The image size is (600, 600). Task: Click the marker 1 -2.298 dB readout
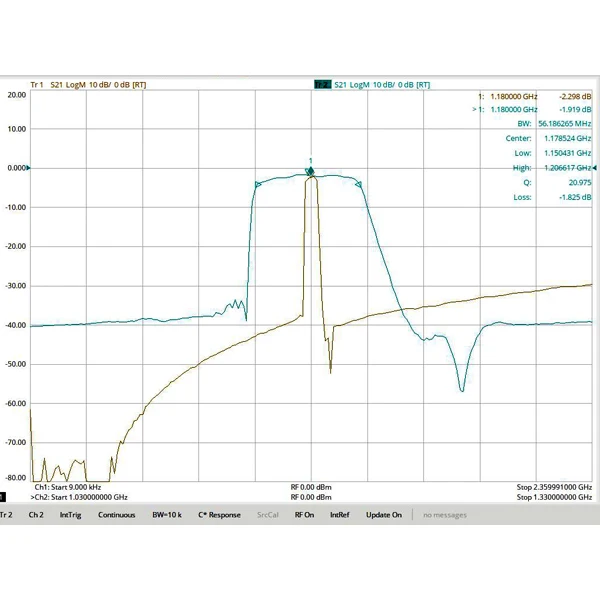[535, 96]
